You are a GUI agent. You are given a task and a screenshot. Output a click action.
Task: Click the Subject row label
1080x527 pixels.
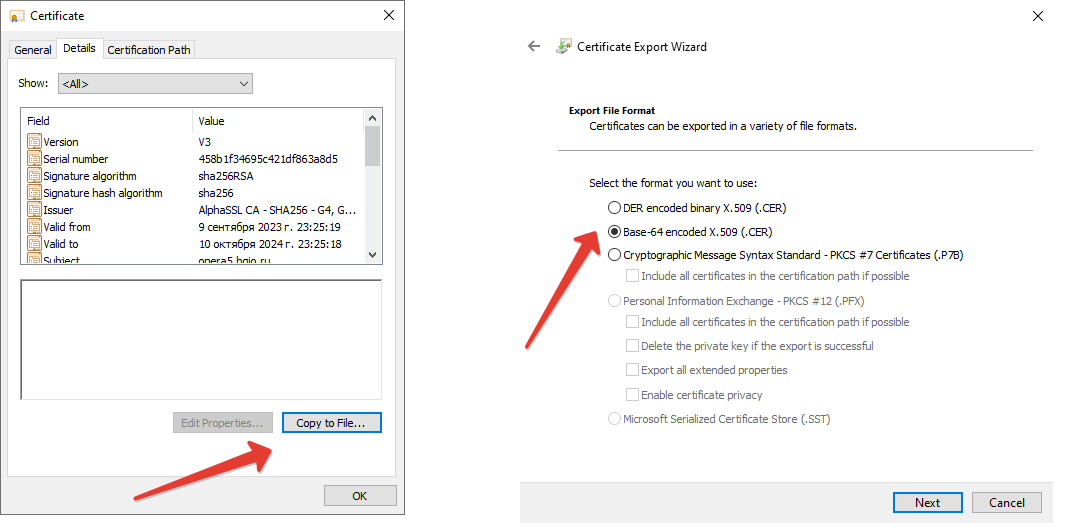tap(61, 260)
